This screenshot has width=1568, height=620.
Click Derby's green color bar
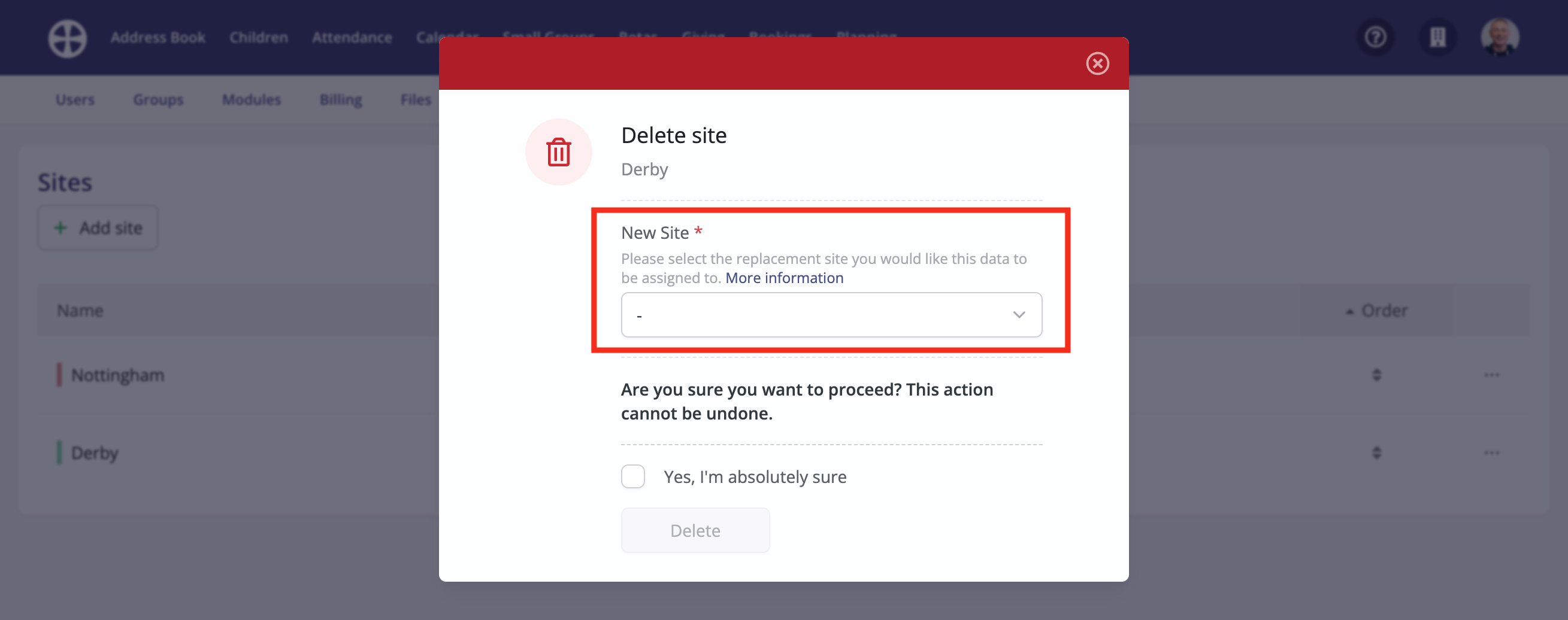pos(59,453)
